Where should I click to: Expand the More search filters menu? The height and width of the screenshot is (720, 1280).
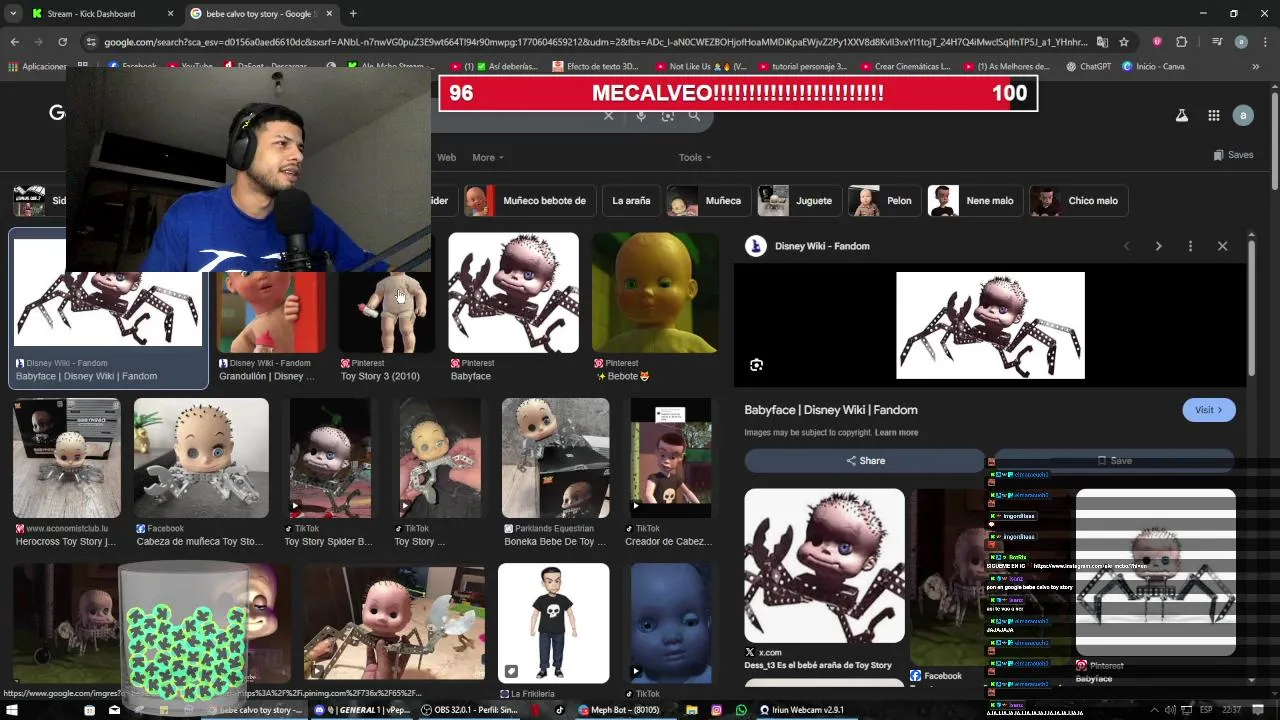pyautogui.click(x=487, y=157)
